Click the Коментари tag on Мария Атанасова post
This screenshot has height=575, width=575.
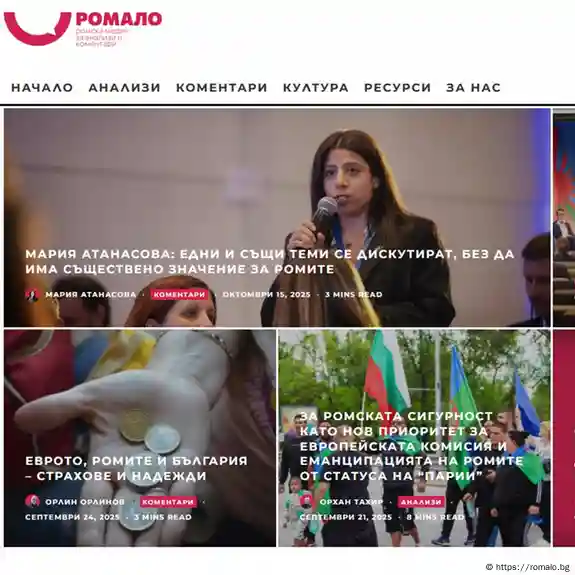click(x=179, y=294)
